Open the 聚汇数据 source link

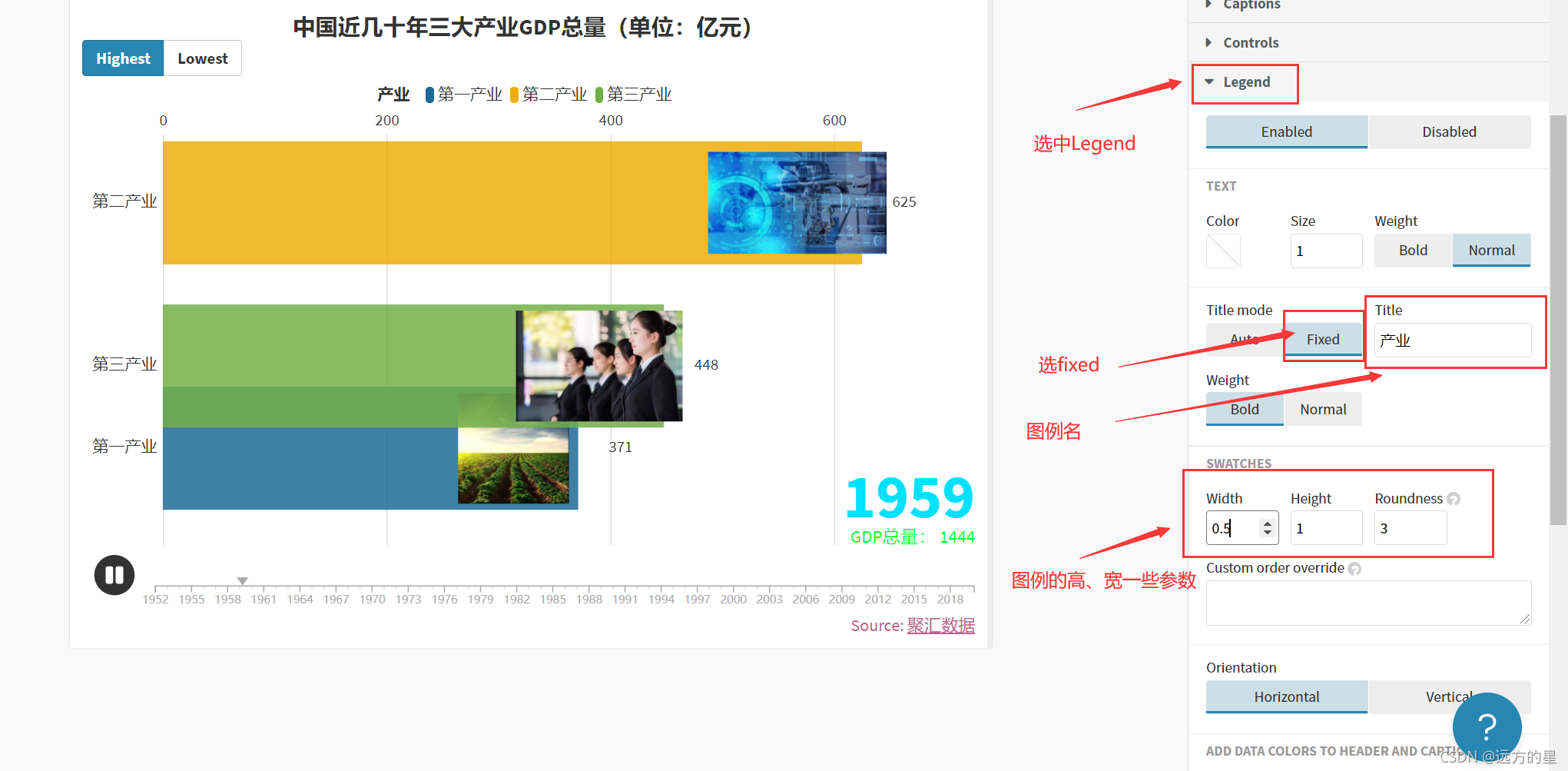940,626
